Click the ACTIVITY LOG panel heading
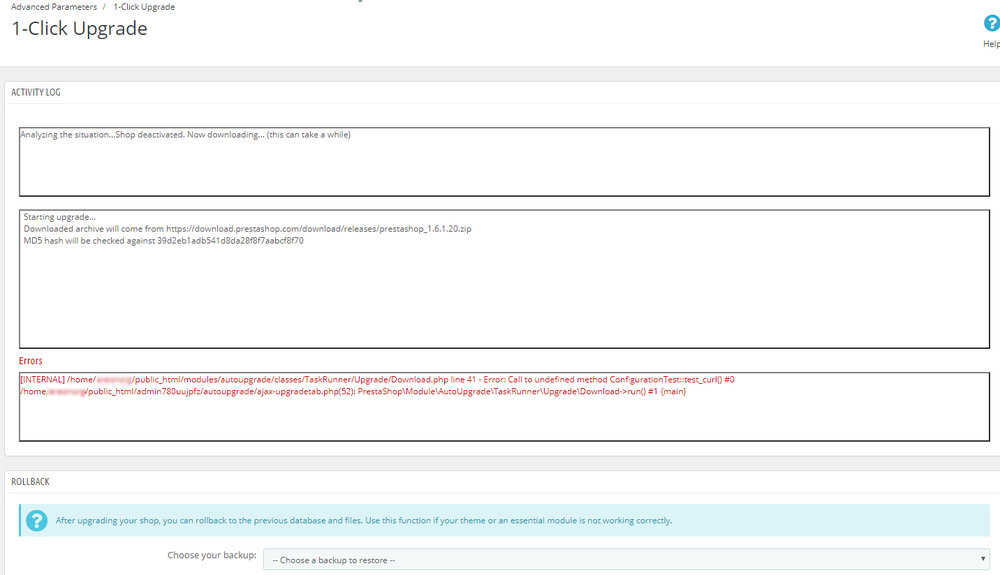This screenshot has width=1000, height=575. click(x=36, y=92)
